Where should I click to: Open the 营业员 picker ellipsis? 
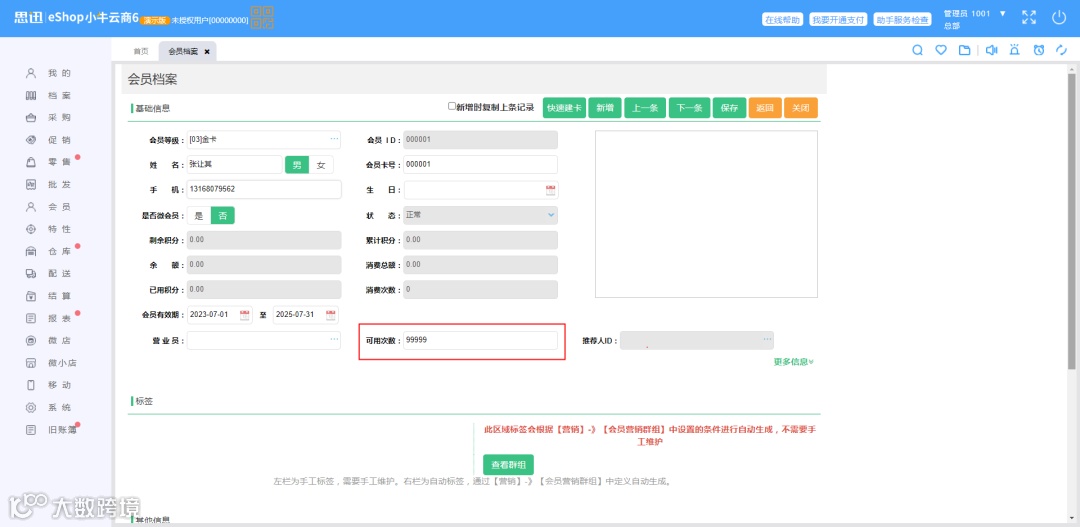(334, 340)
